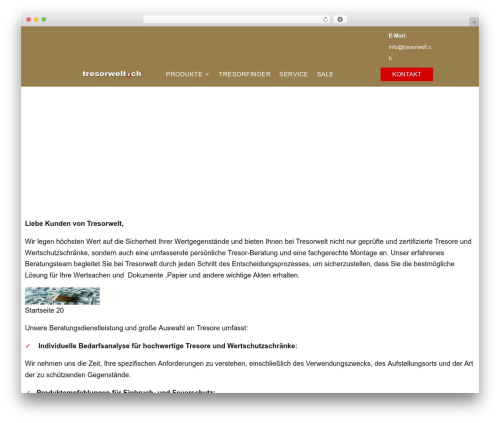The width and height of the screenshot is (500, 423).
Task: Click the red close window button
Action: 29,20
